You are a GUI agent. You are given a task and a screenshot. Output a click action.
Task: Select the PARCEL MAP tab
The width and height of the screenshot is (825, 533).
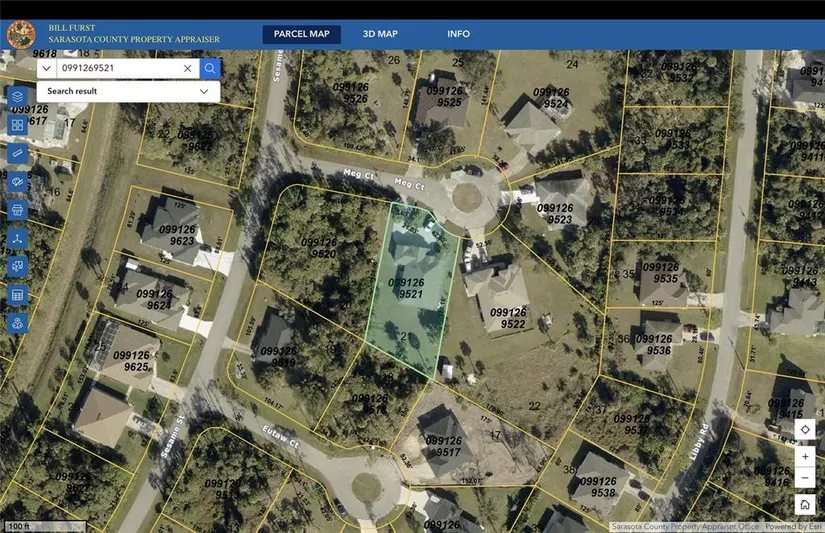[x=301, y=34]
